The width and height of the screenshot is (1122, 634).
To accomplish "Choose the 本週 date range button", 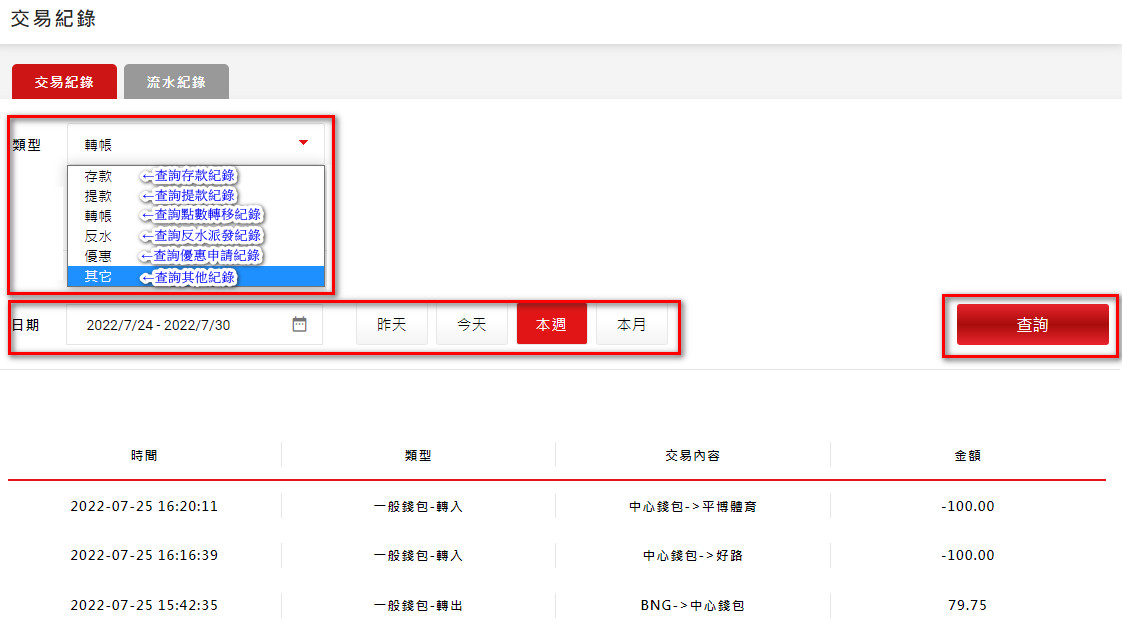I will pos(552,324).
